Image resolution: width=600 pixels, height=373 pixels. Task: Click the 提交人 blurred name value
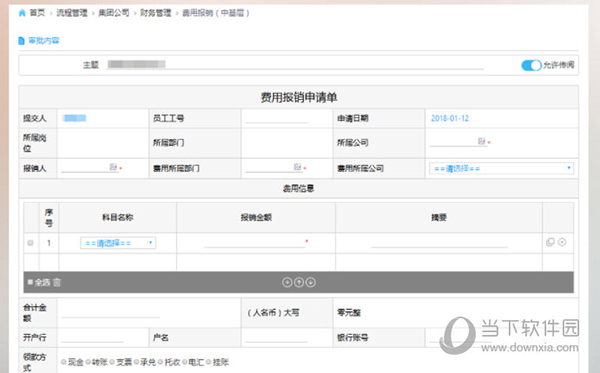[75, 118]
